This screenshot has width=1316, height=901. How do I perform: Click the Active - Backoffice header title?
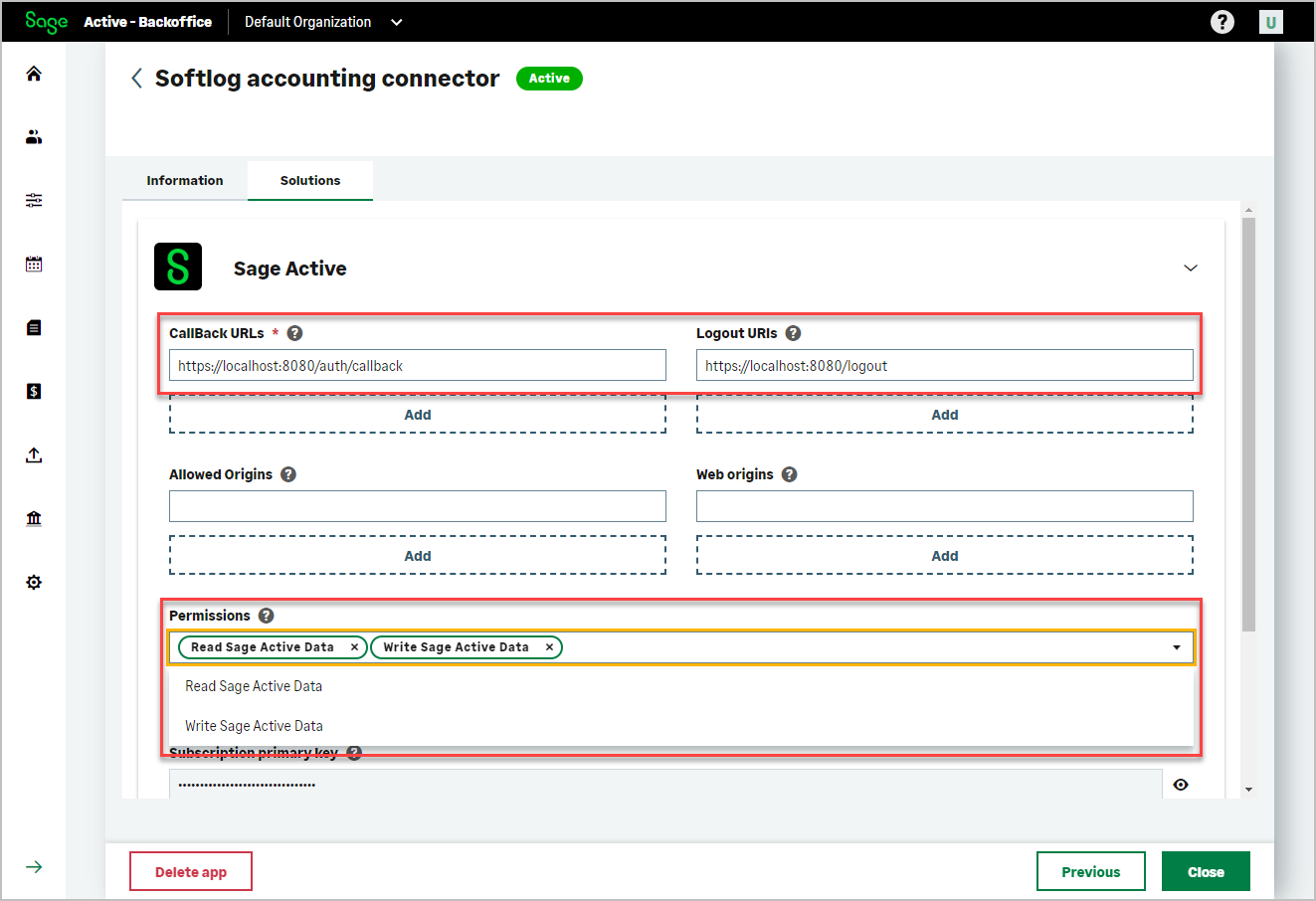coord(147,22)
